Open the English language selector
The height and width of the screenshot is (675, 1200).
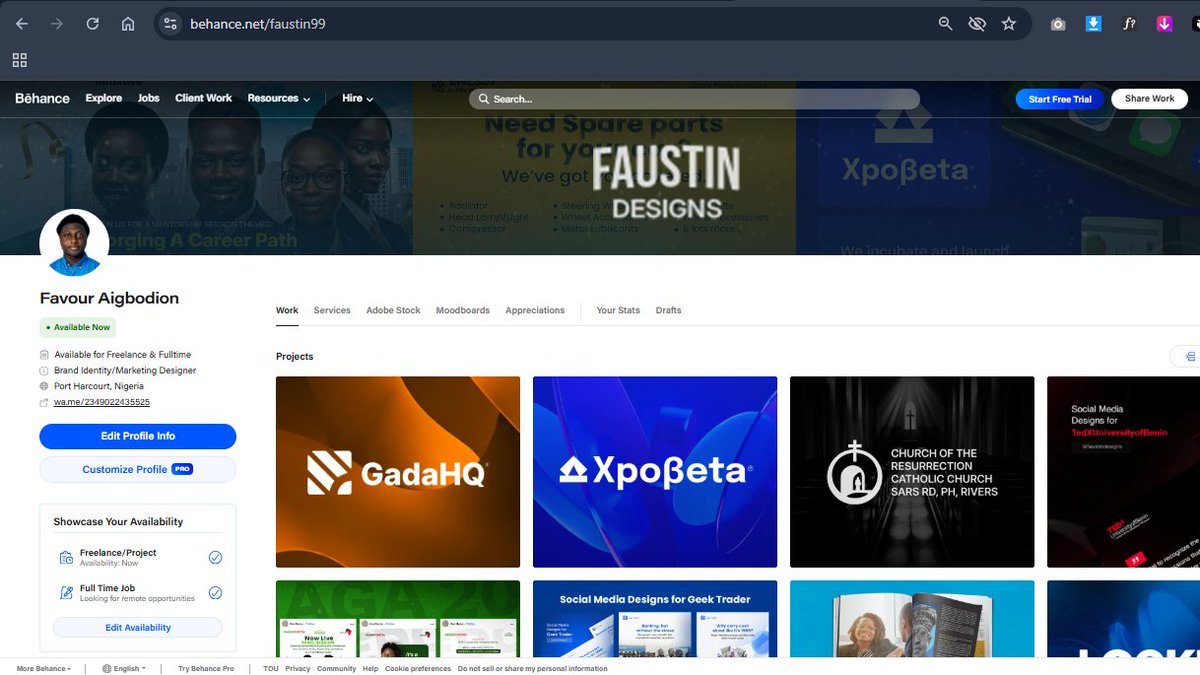tap(124, 668)
